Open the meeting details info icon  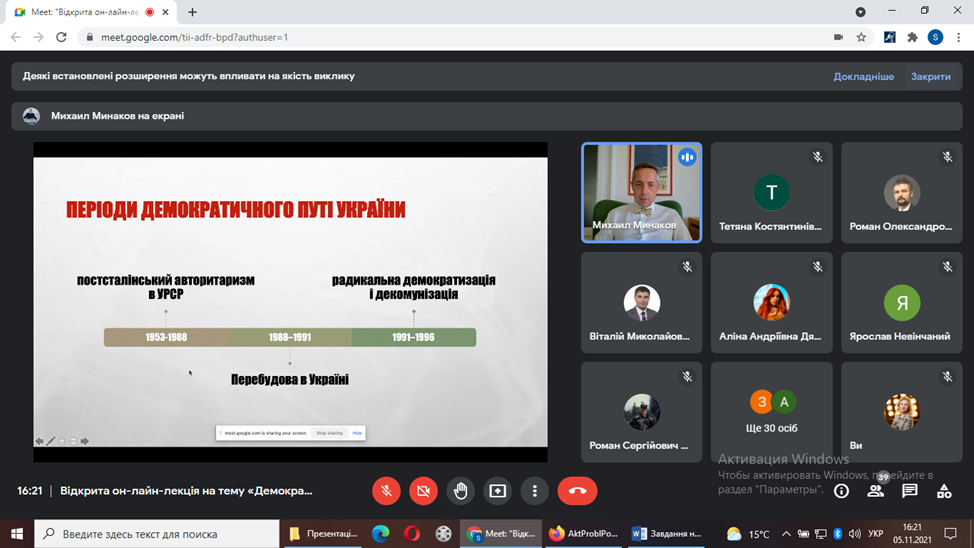841,491
